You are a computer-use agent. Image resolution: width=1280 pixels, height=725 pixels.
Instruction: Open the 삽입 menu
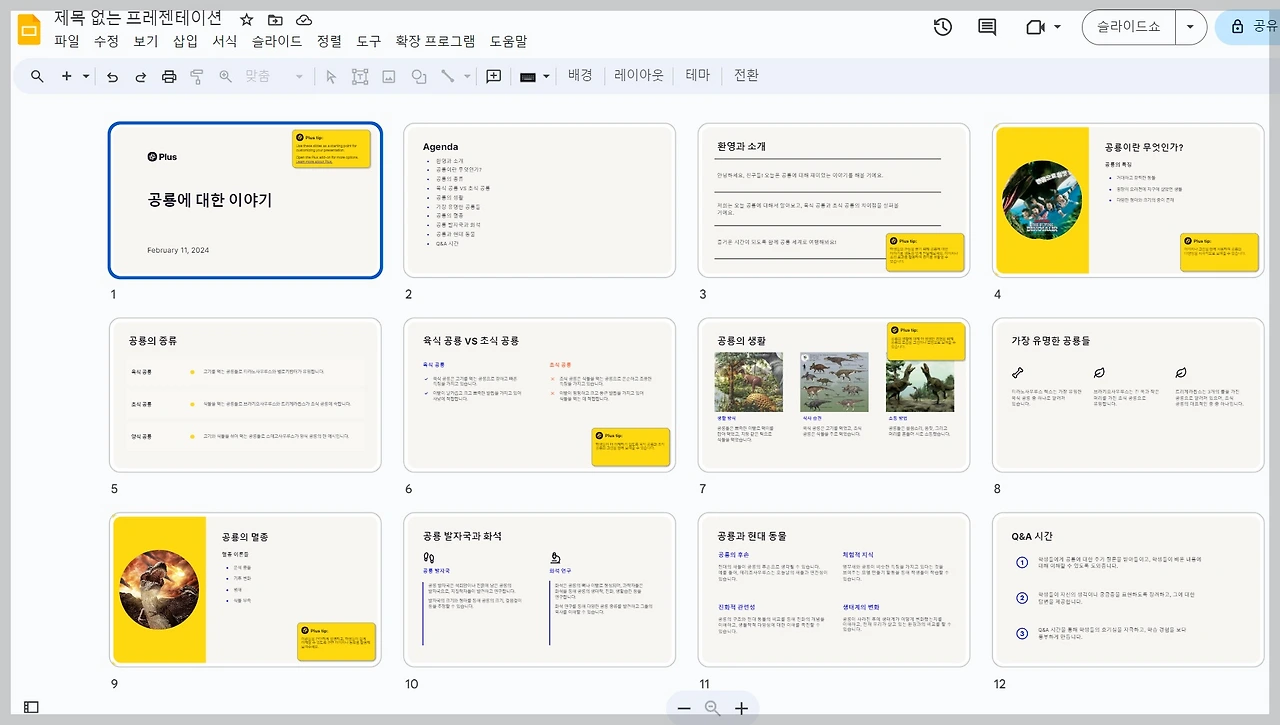[x=185, y=41]
